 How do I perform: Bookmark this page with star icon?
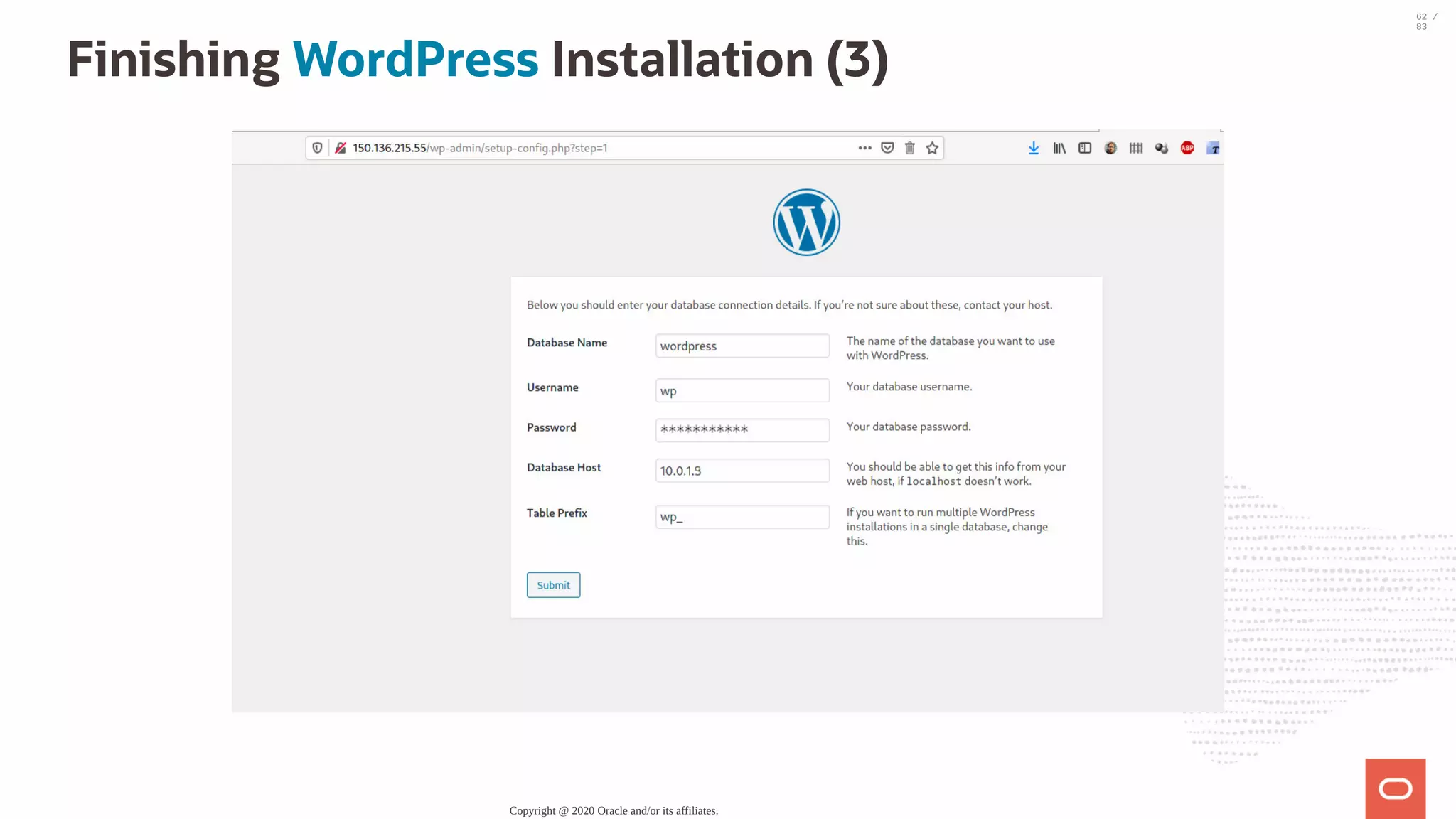click(x=932, y=148)
